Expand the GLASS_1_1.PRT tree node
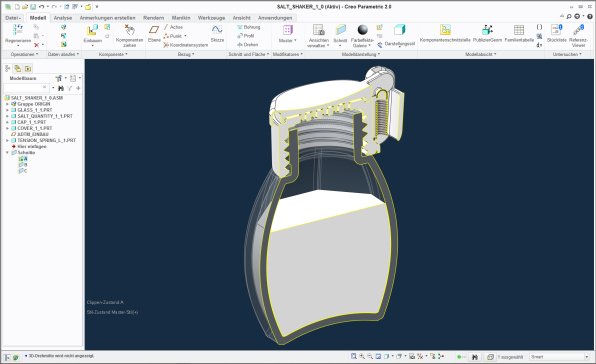The width and height of the screenshot is (596, 364). 7,110
